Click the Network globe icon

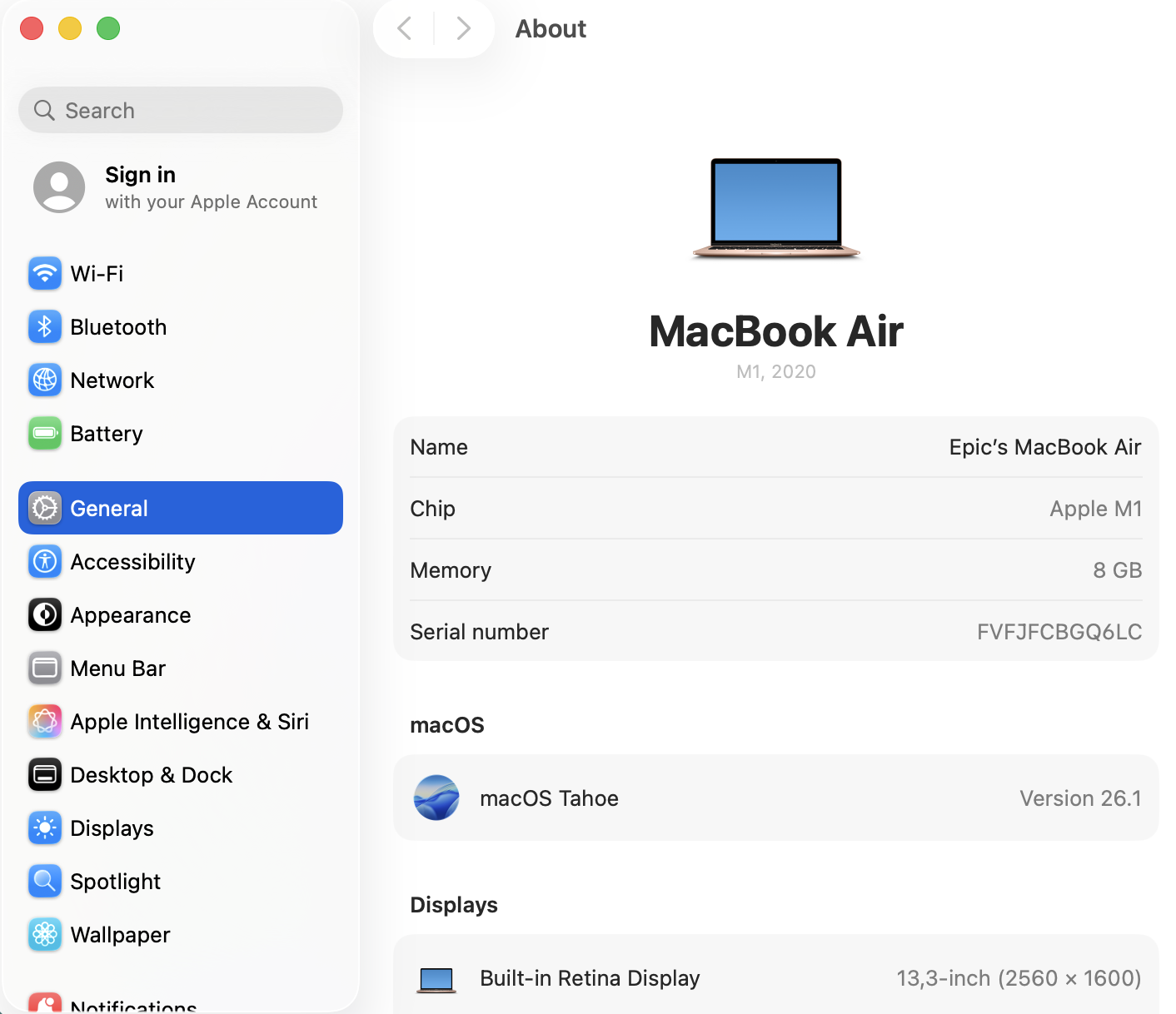pos(45,380)
